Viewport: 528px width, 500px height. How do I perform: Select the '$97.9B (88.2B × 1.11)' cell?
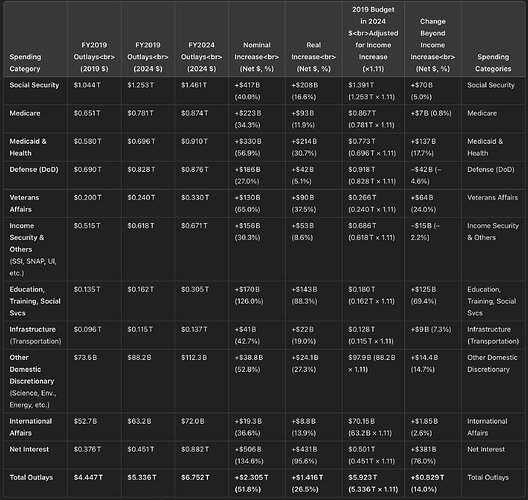[x=372, y=363]
